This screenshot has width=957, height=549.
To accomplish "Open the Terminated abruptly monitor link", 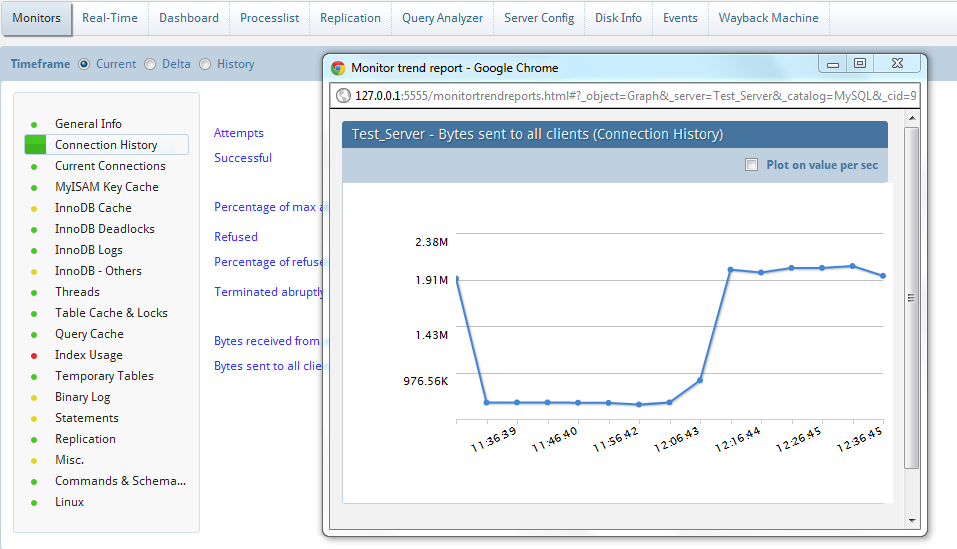I will coord(269,292).
